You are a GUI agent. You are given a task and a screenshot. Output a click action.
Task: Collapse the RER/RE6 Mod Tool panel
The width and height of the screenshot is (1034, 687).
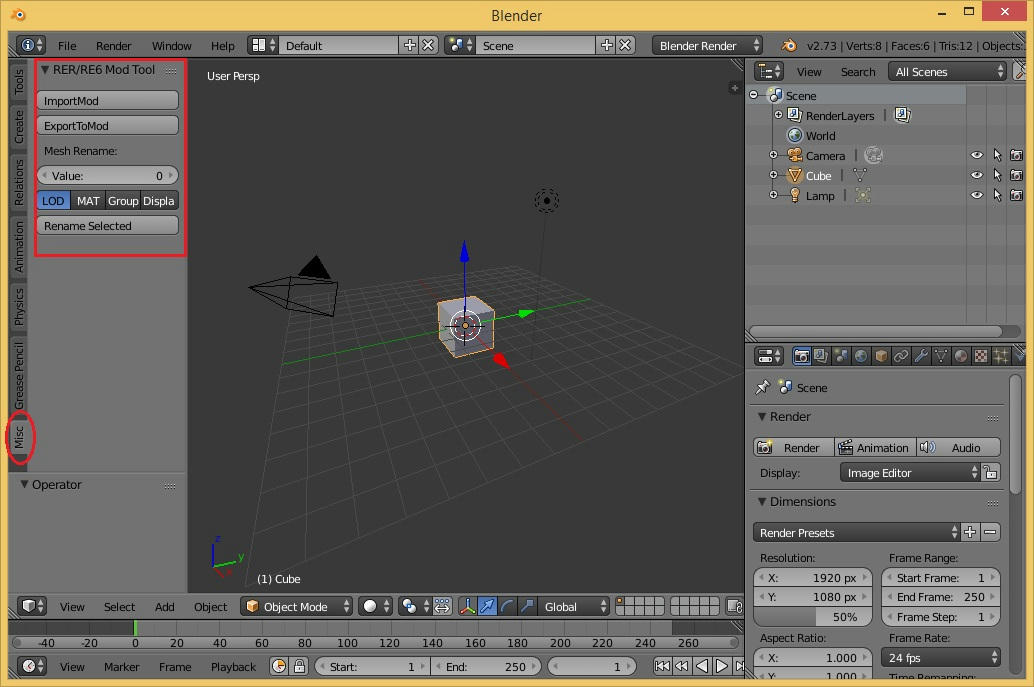pos(45,69)
